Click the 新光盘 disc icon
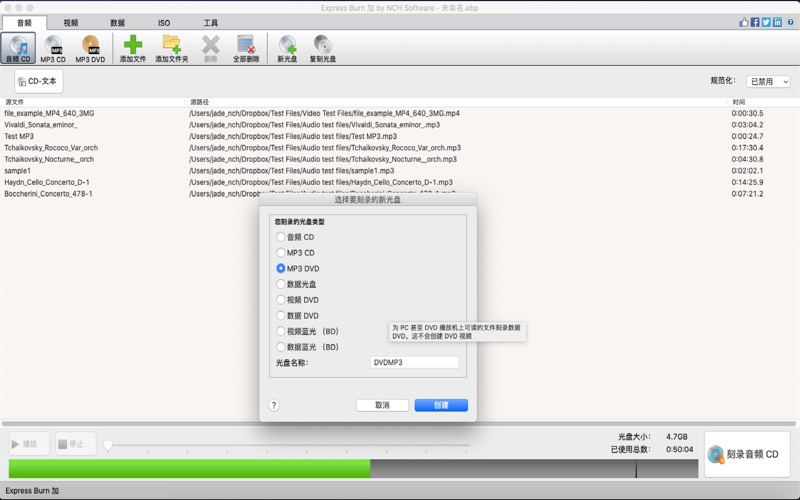This screenshot has width=800, height=500. coord(287,46)
